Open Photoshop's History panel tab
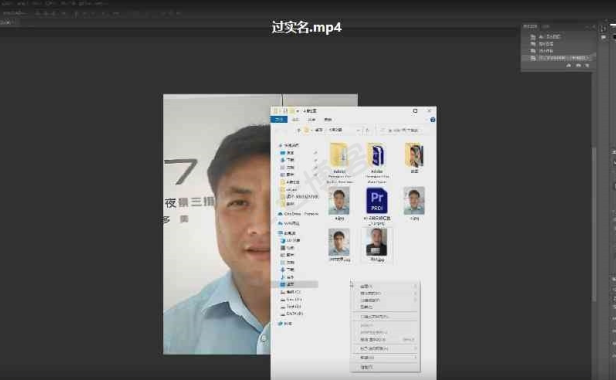 click(x=530, y=26)
